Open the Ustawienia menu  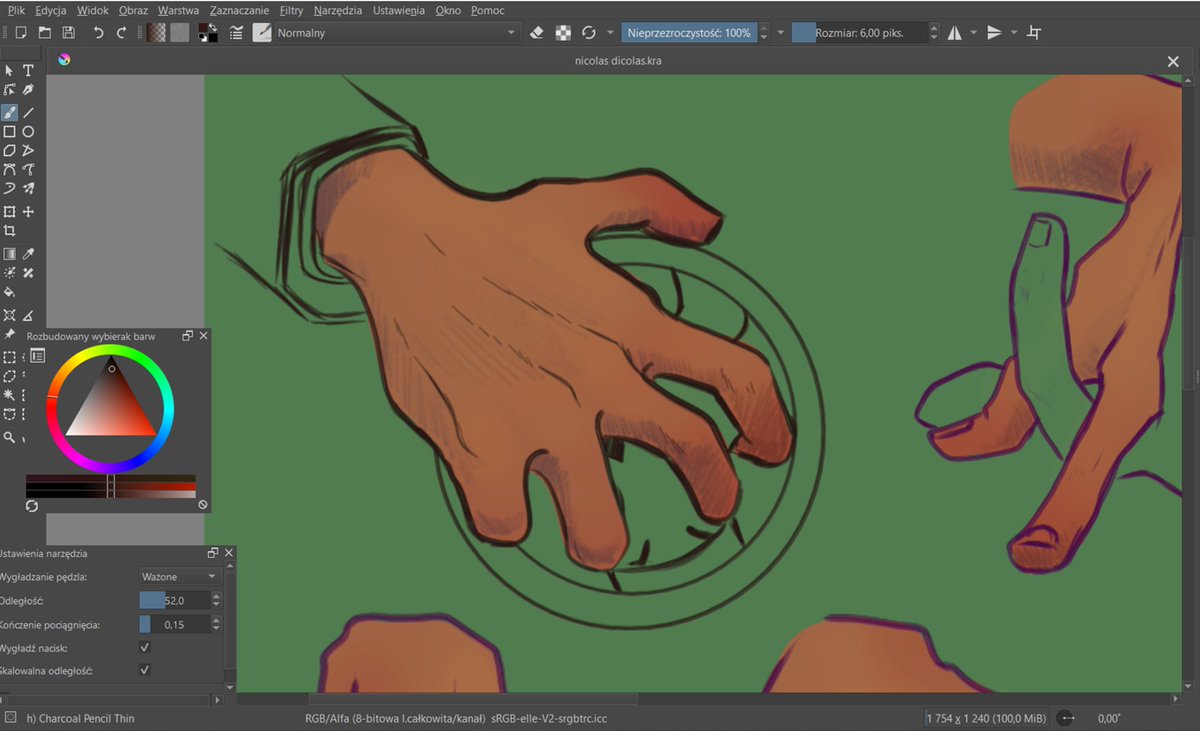(x=399, y=10)
